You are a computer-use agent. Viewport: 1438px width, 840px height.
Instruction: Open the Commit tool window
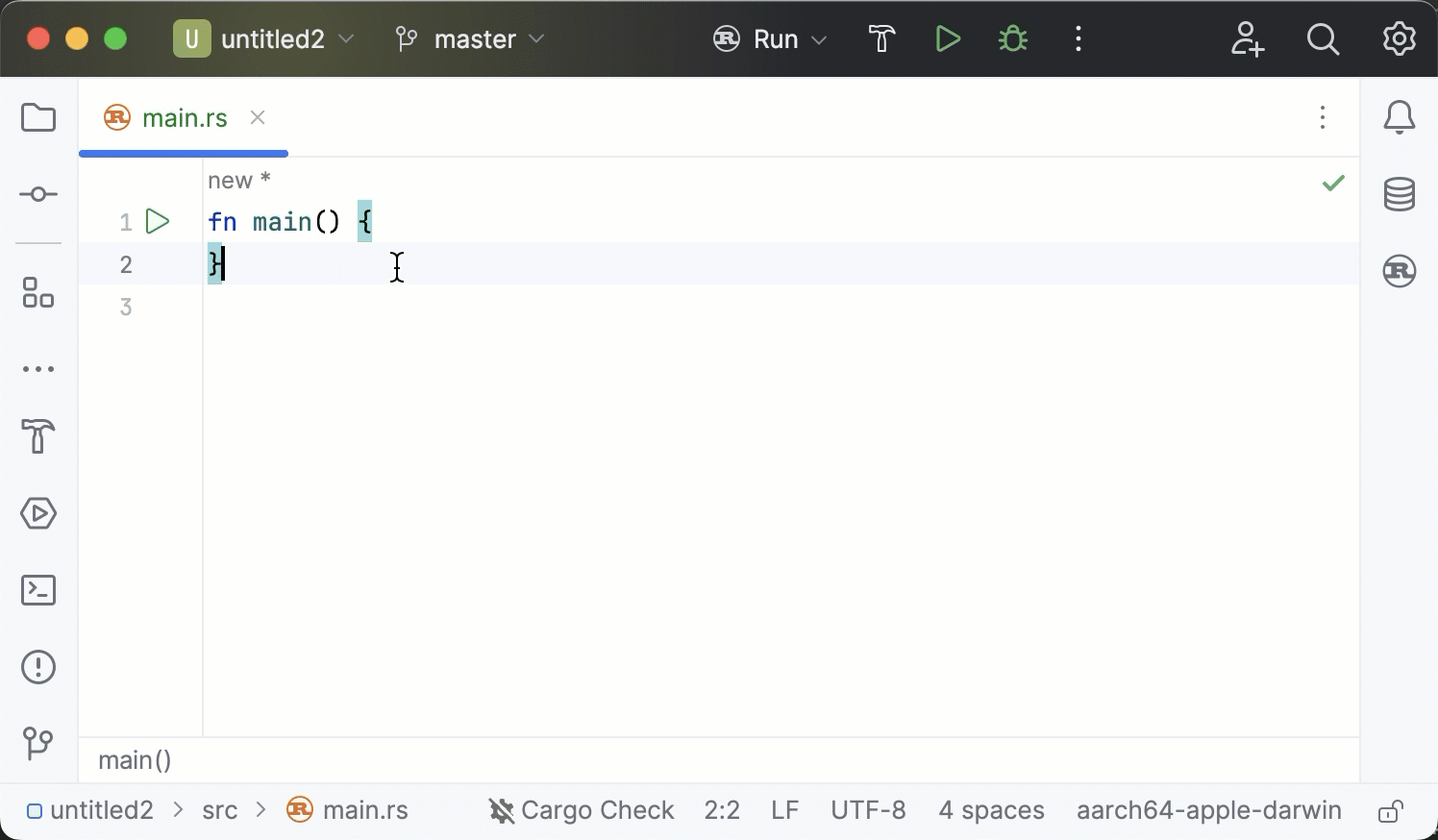click(38, 195)
